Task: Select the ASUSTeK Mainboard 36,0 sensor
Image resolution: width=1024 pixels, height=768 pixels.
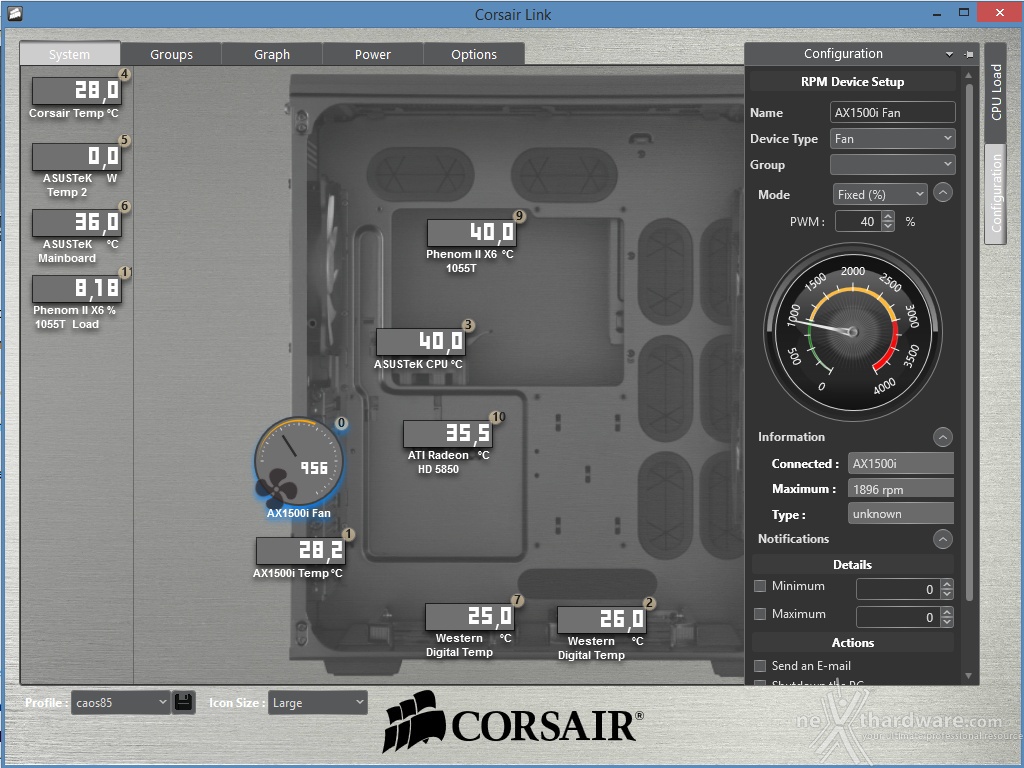Action: point(77,223)
